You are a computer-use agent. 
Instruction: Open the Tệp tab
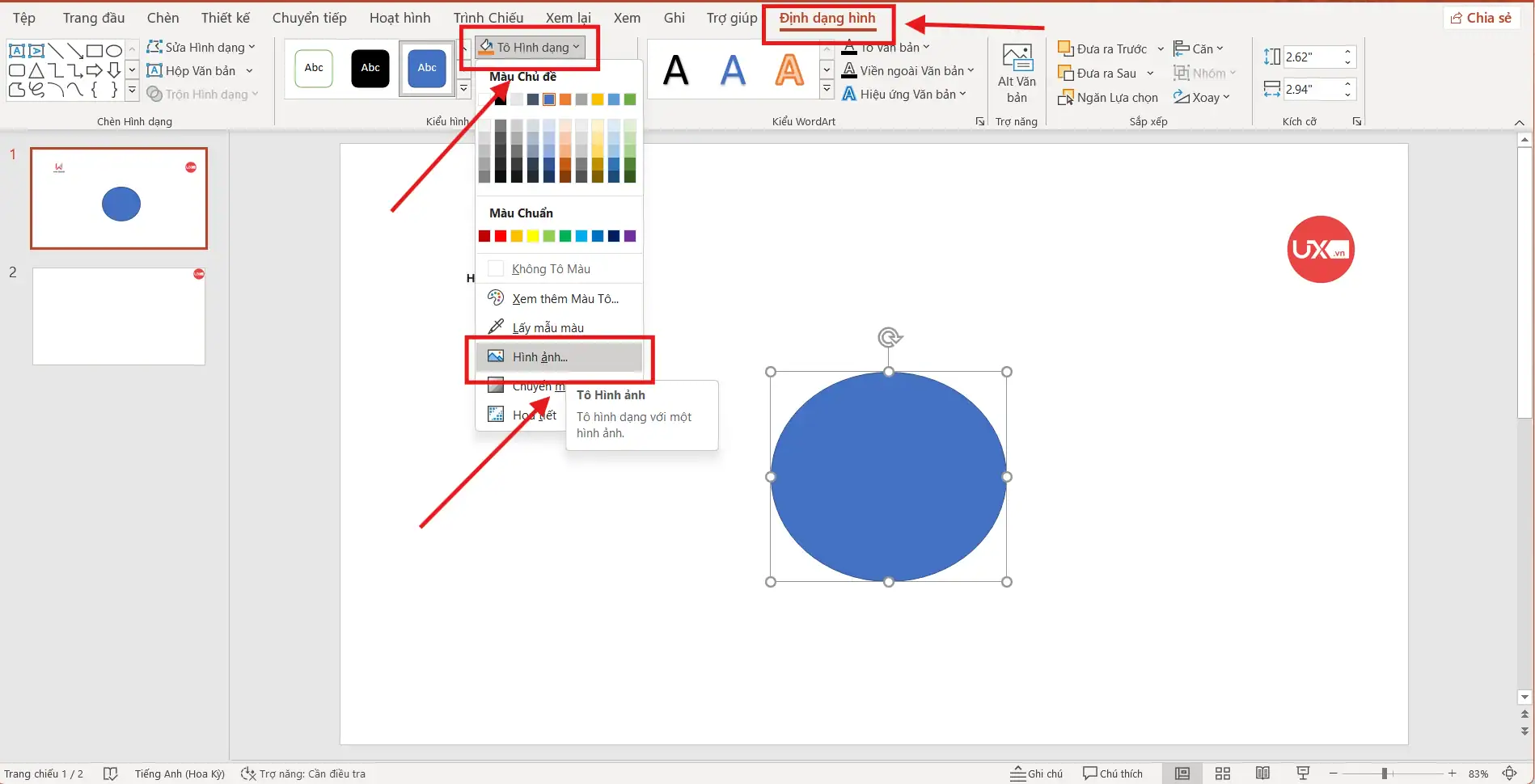[24, 18]
